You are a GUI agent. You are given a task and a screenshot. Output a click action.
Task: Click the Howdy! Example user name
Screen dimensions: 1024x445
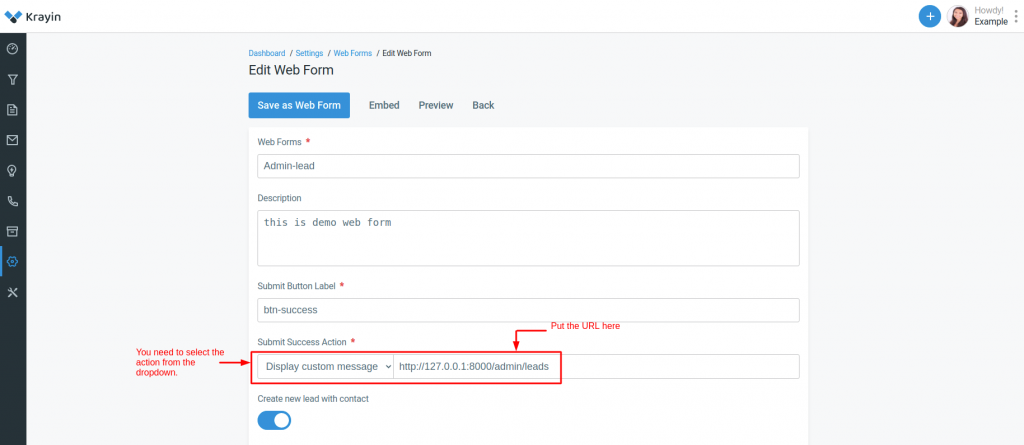pos(991,16)
